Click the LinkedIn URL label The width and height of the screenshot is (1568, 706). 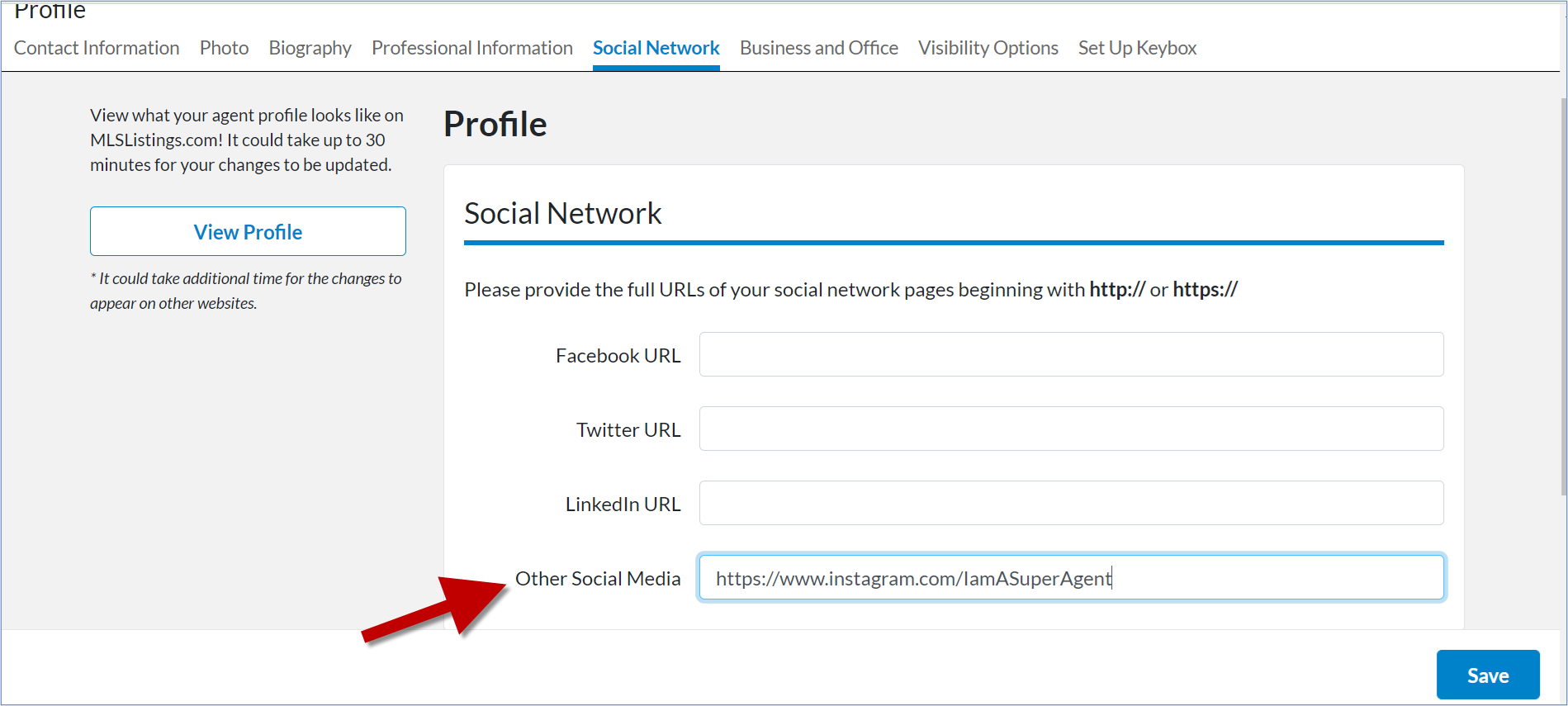tap(623, 504)
